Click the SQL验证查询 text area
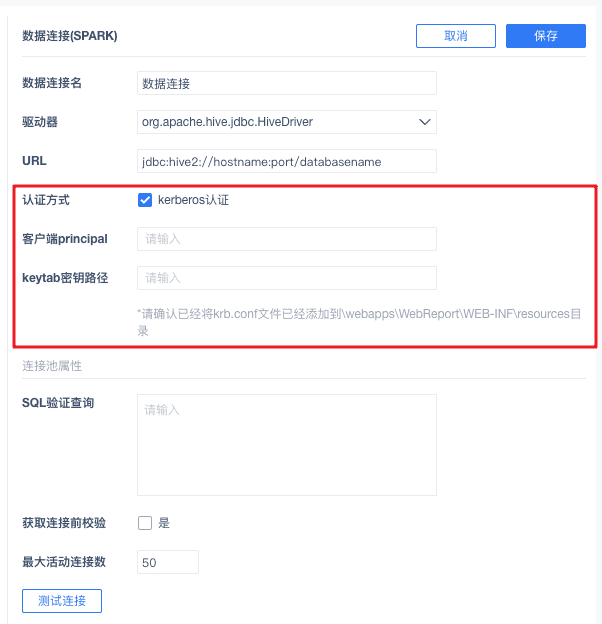602x624 pixels. tap(286, 445)
